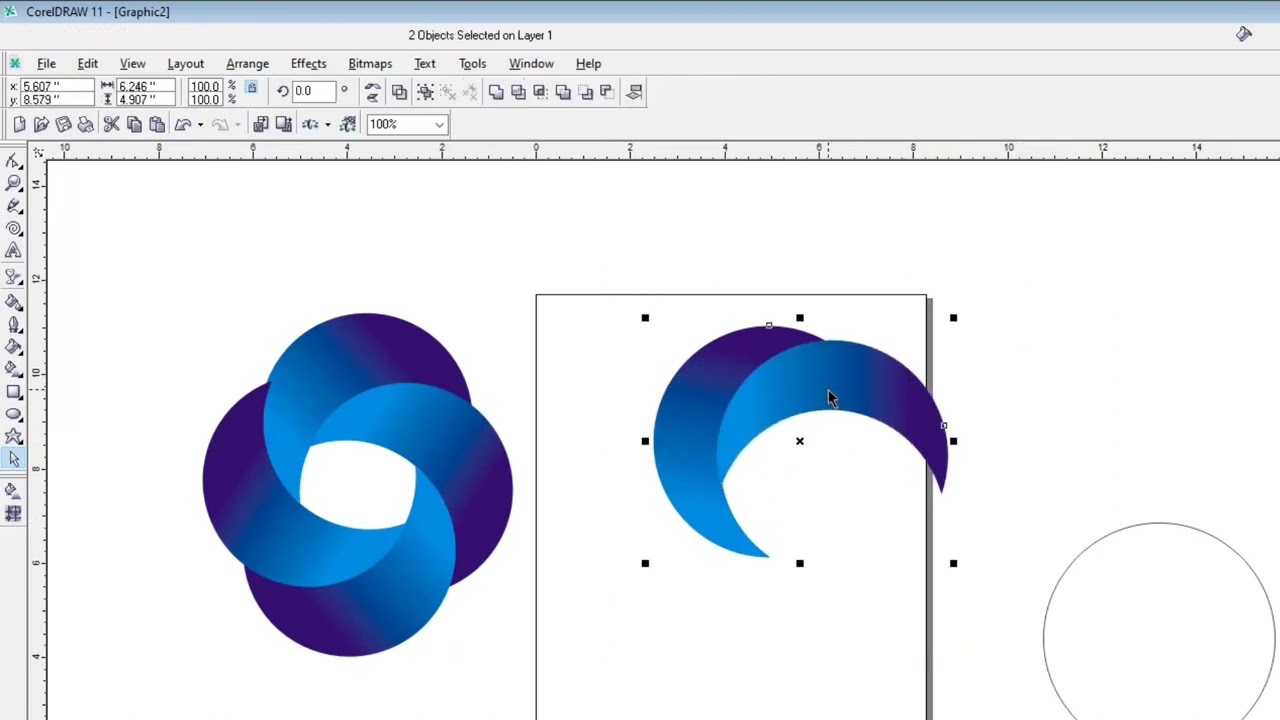Click the Simplify shaping icon

[x=563, y=92]
